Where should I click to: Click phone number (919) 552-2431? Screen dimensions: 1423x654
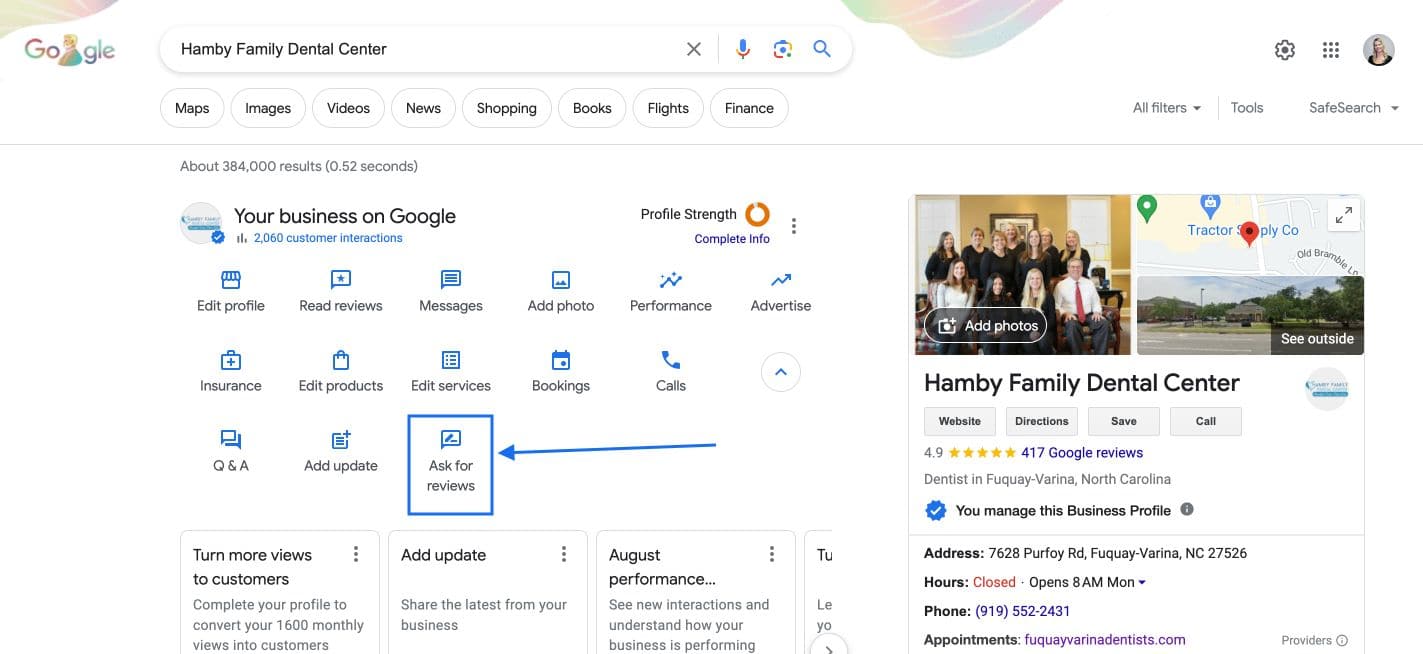(x=1023, y=611)
